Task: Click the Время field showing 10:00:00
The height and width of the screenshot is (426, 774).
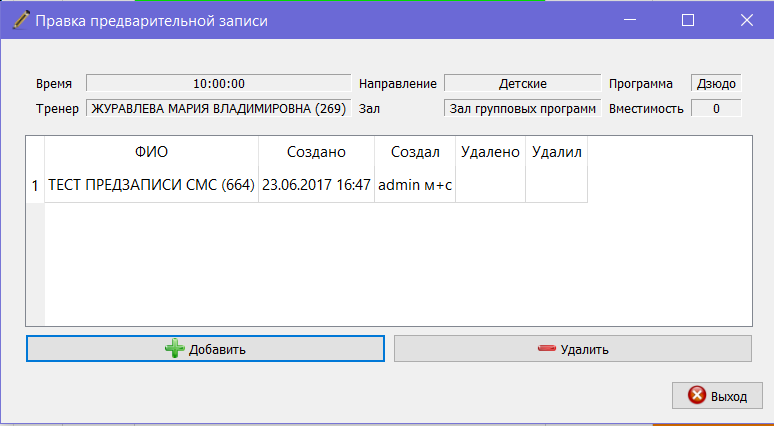Action: tap(219, 83)
